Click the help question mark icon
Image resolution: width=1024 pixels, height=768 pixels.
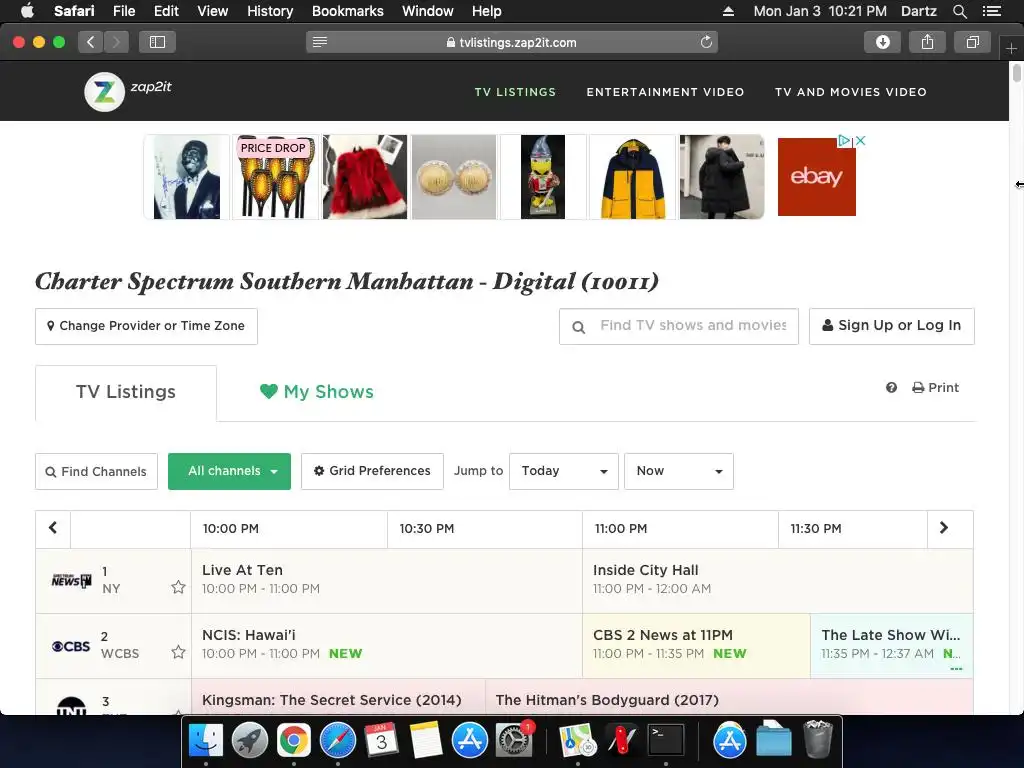[x=891, y=387]
